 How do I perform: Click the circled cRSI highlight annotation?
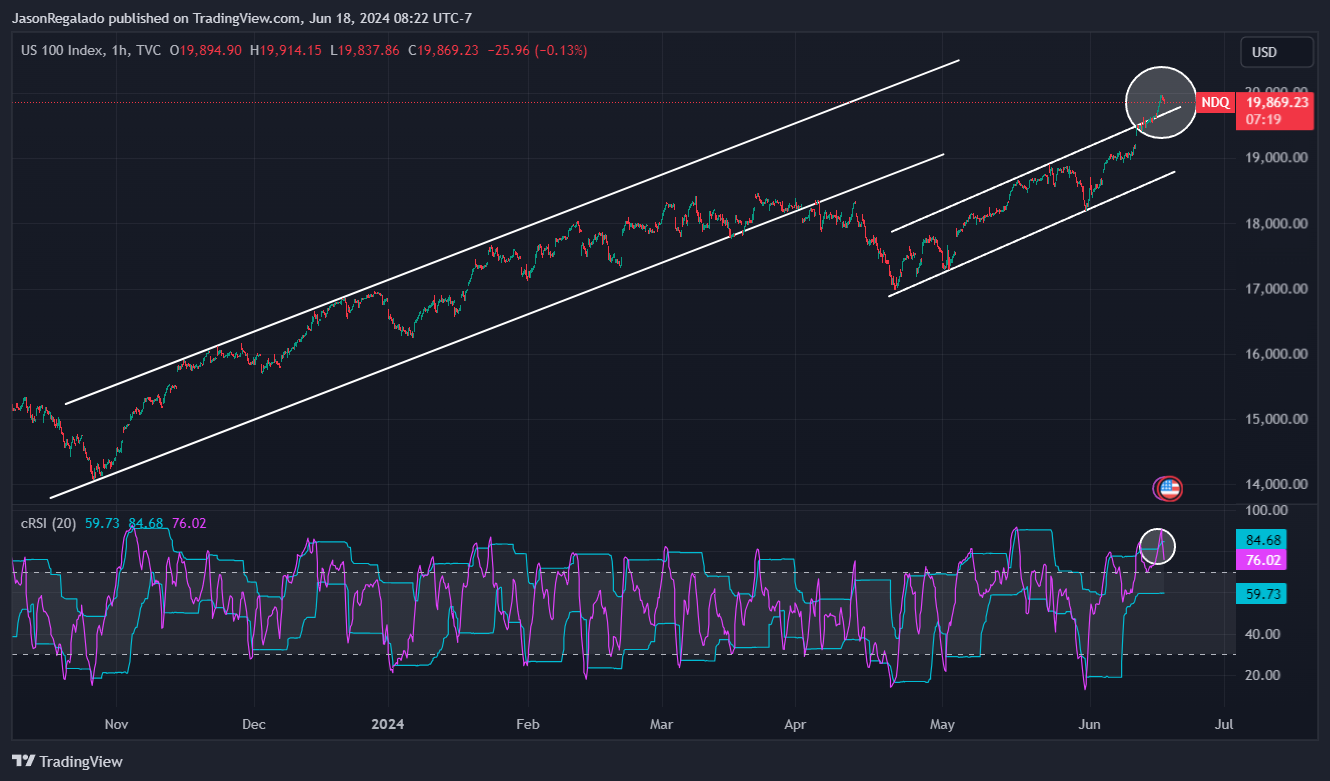1157,546
